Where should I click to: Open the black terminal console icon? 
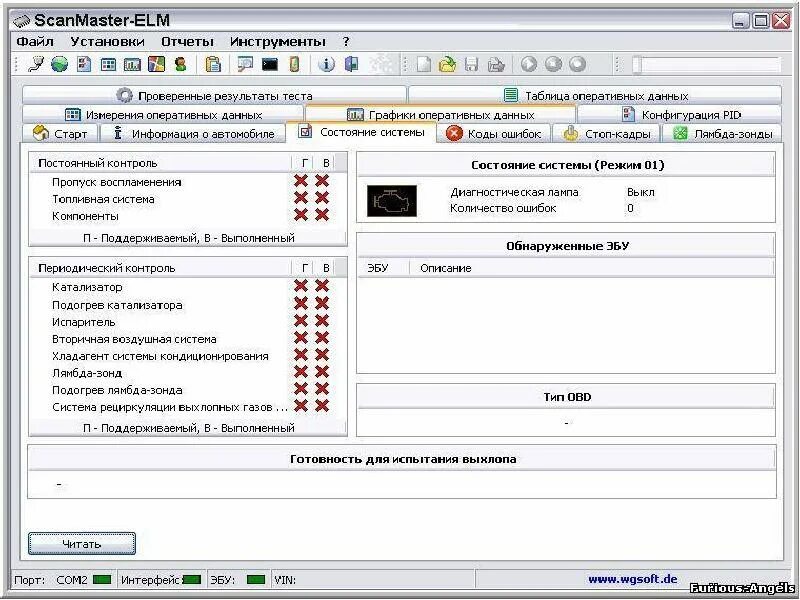270,64
